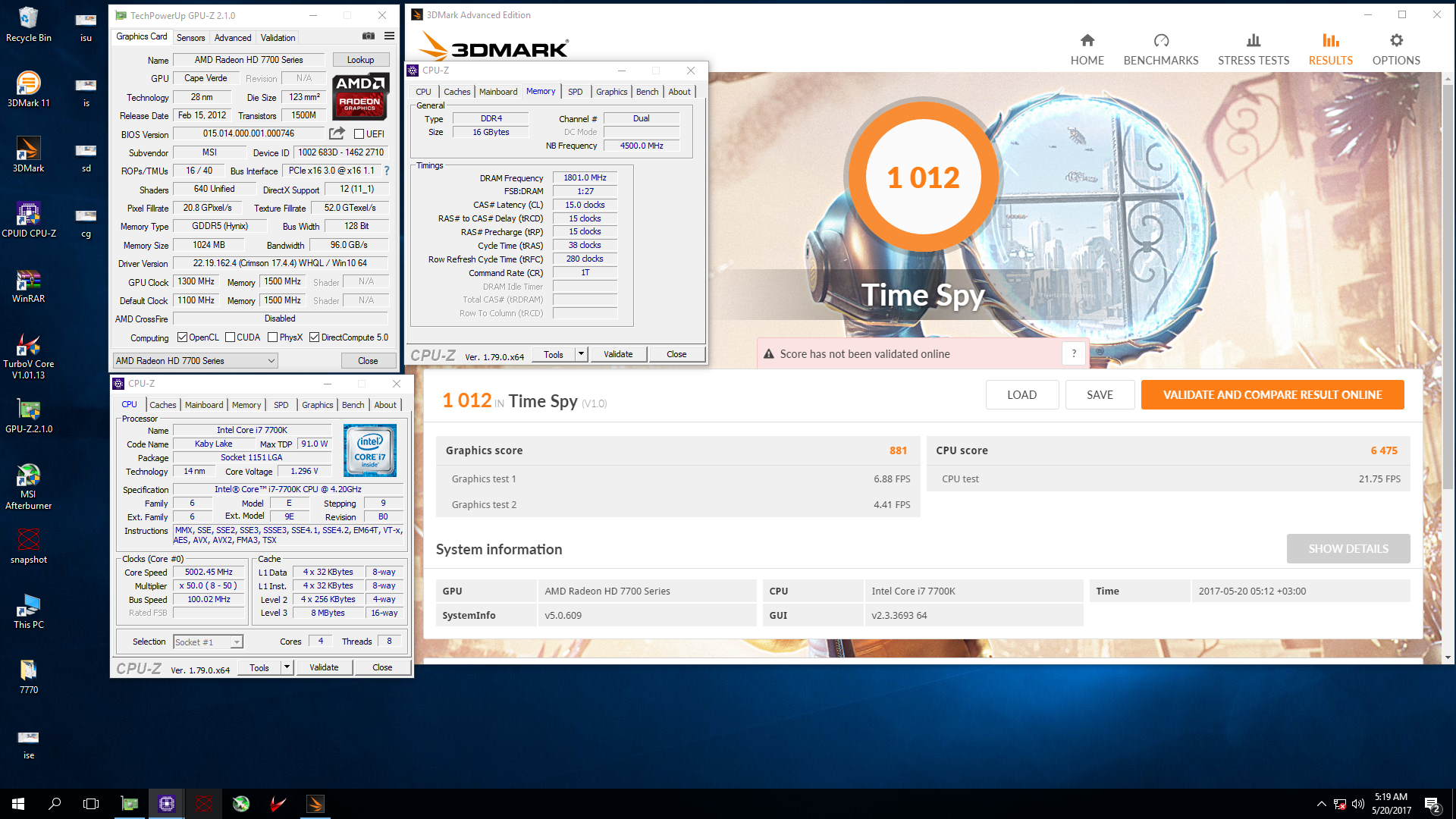Image resolution: width=1456 pixels, height=819 pixels.
Task: Select SPD tab in CPU-Z memory window
Action: coord(575,92)
